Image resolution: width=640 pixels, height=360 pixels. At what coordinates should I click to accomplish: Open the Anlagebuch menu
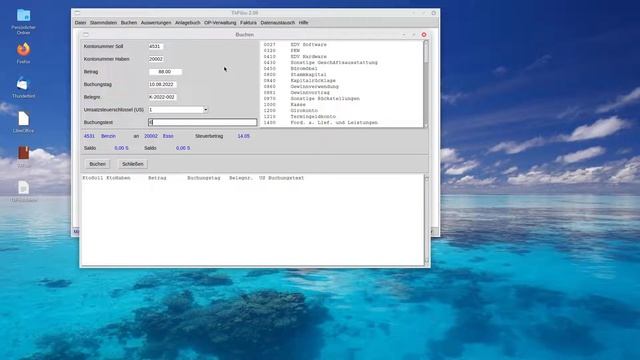(187, 23)
